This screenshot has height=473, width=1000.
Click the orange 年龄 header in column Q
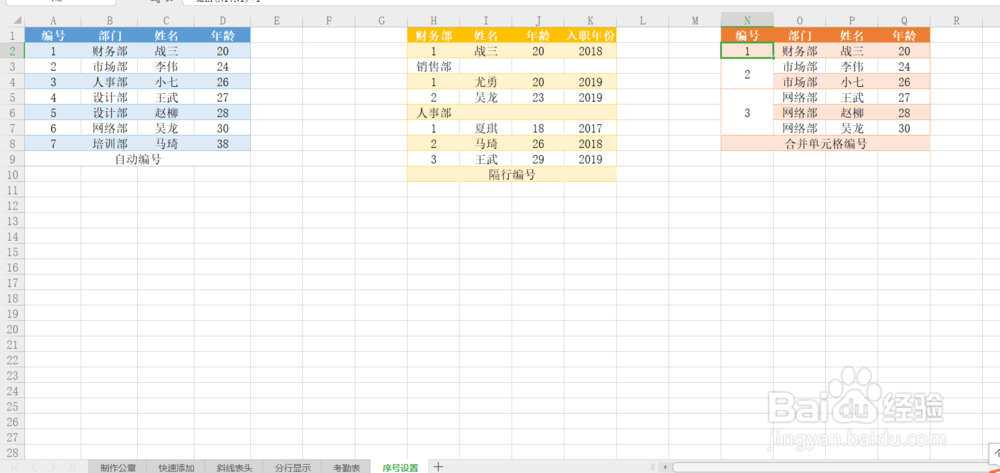point(904,36)
